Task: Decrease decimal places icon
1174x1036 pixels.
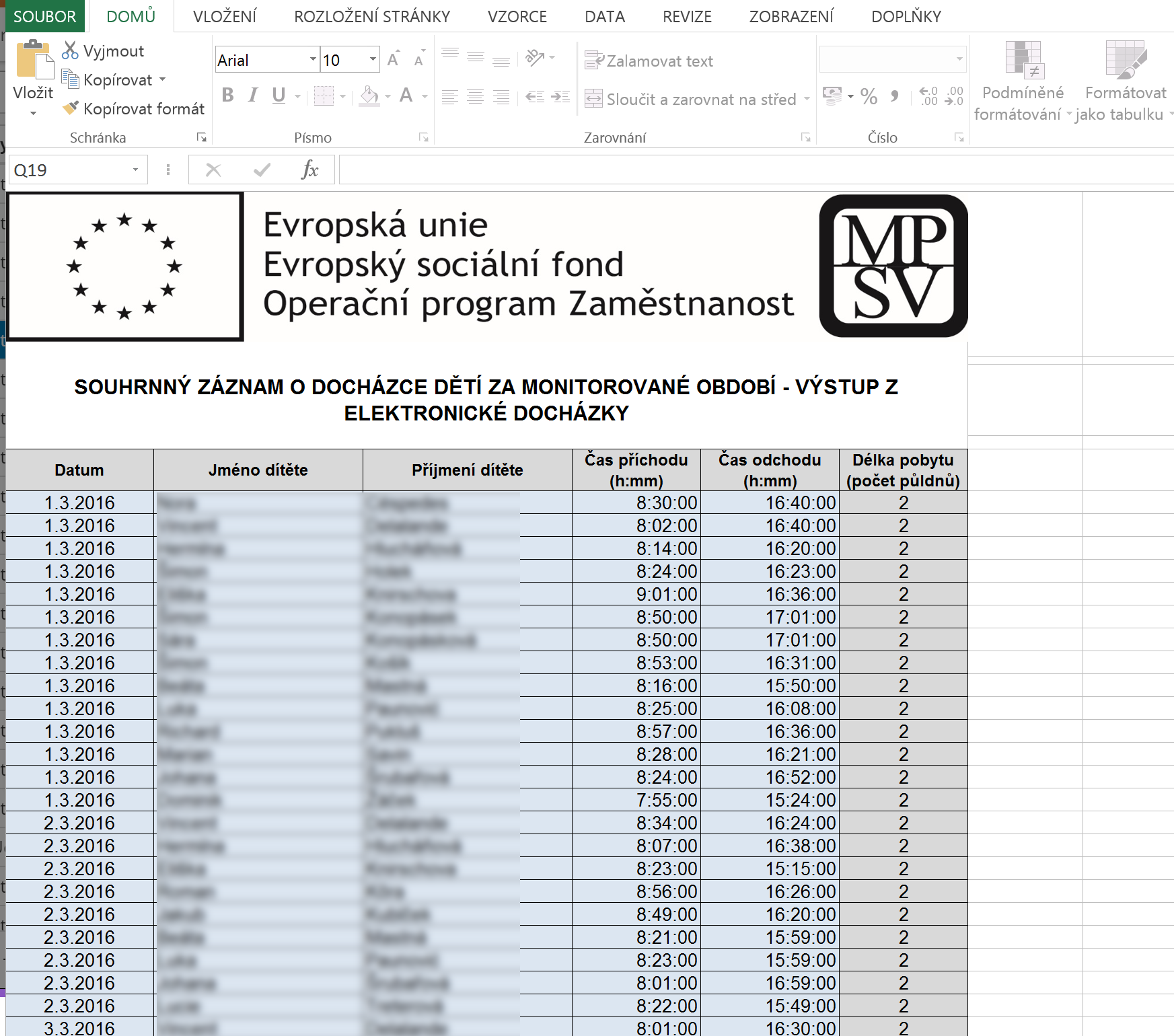Action: pyautogui.click(x=954, y=96)
